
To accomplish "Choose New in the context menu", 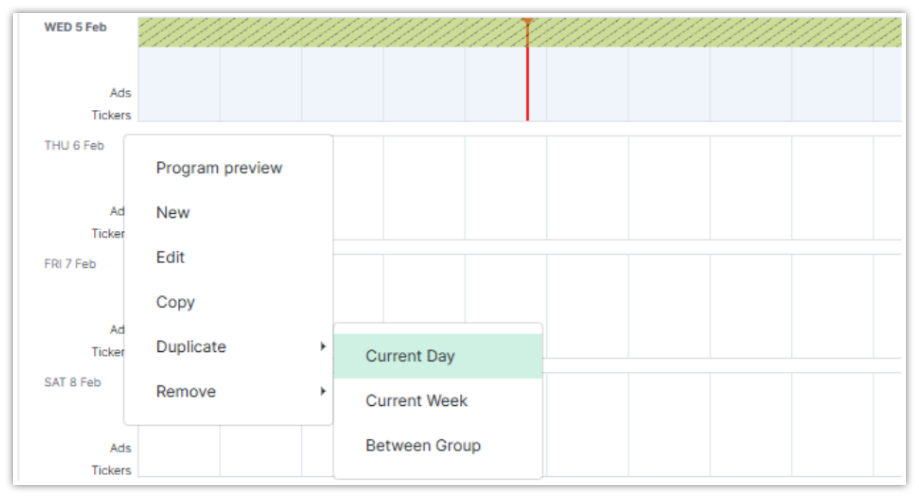I will (173, 213).
